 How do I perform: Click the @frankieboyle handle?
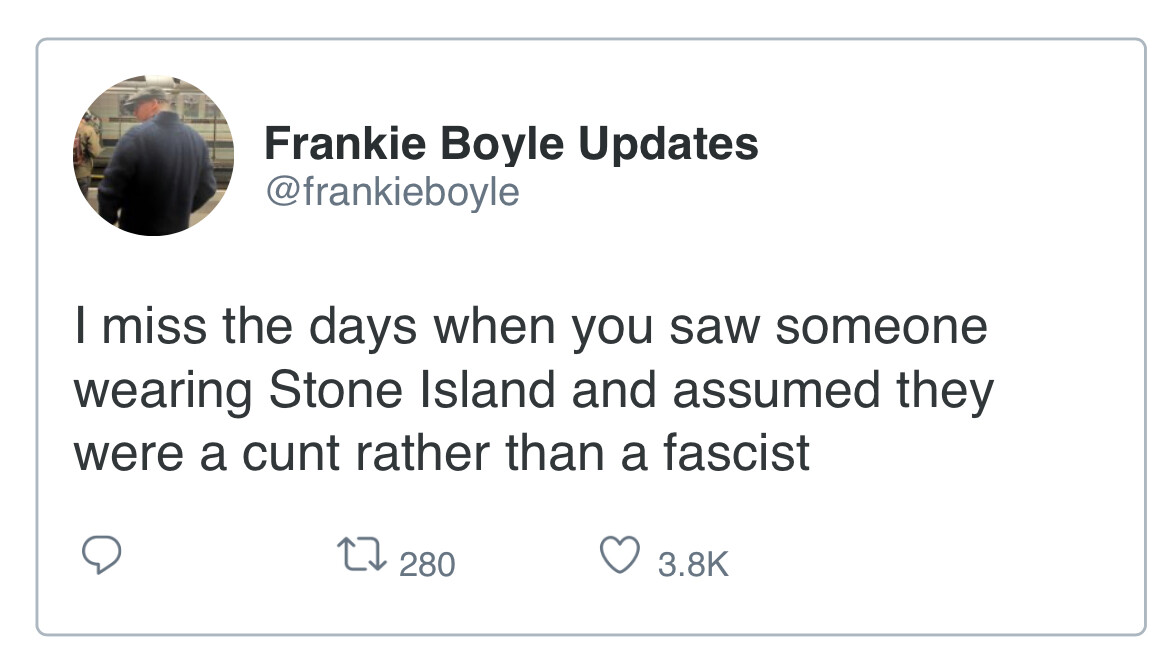tap(391, 190)
